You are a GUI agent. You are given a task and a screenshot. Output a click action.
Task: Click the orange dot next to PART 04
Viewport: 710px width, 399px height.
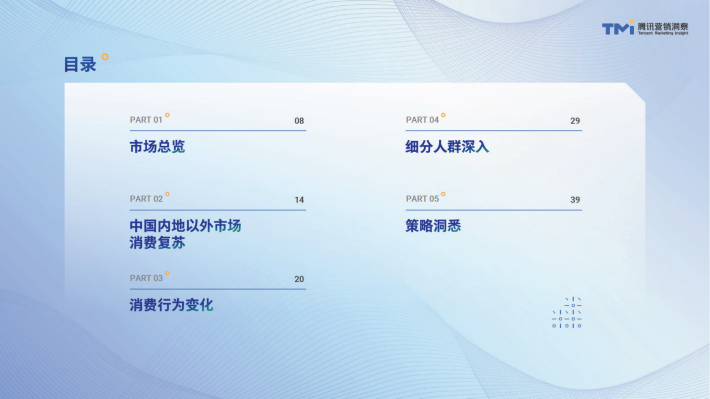pos(443,115)
